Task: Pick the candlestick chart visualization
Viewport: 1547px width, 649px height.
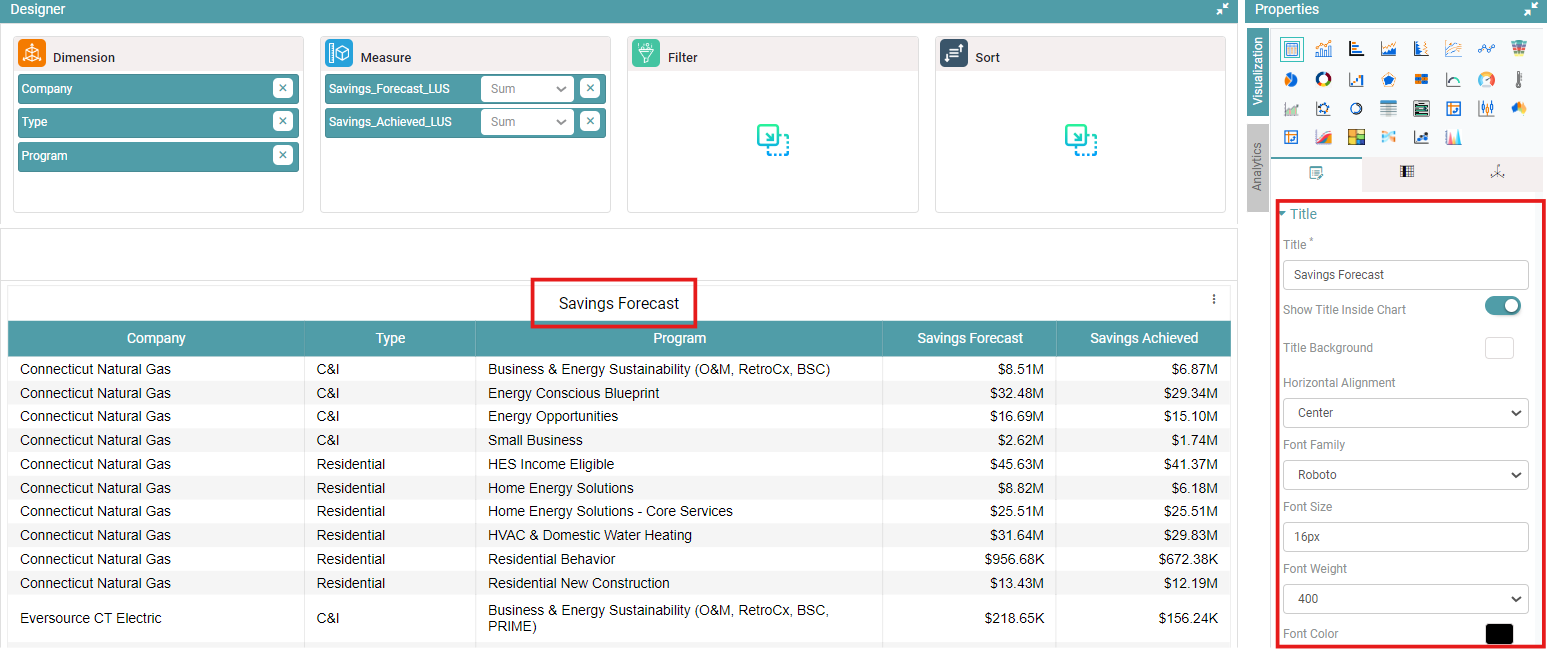Action: click(x=1486, y=108)
